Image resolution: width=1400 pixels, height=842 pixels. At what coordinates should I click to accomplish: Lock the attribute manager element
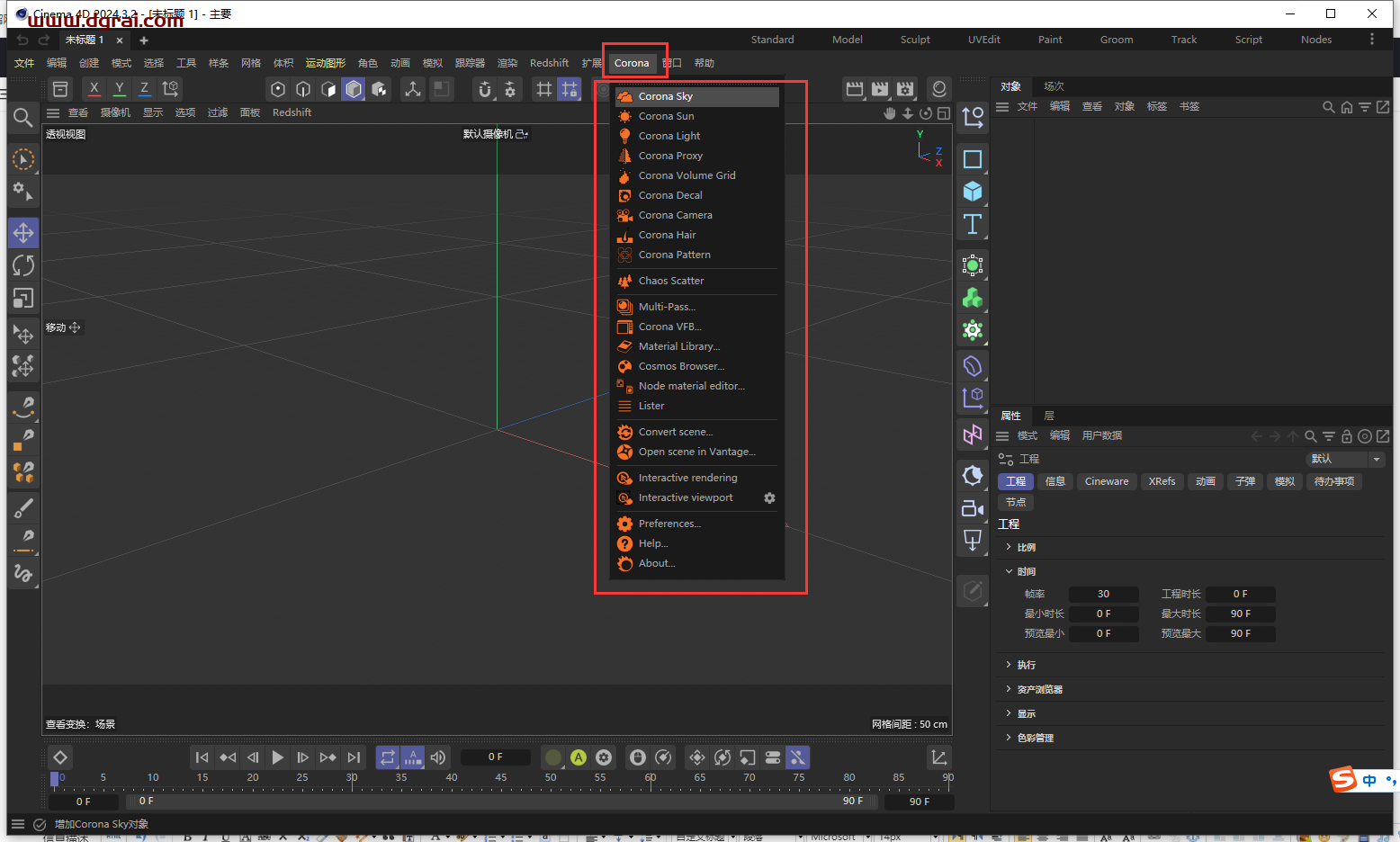[x=1347, y=436]
